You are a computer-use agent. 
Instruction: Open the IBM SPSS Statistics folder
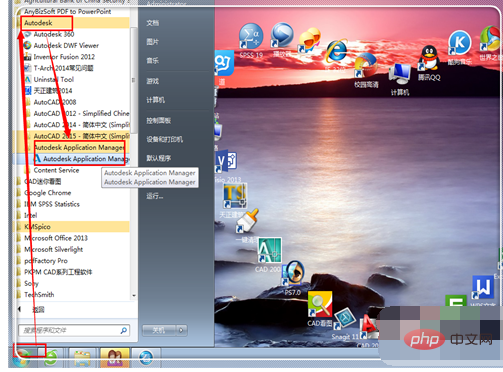point(52,204)
